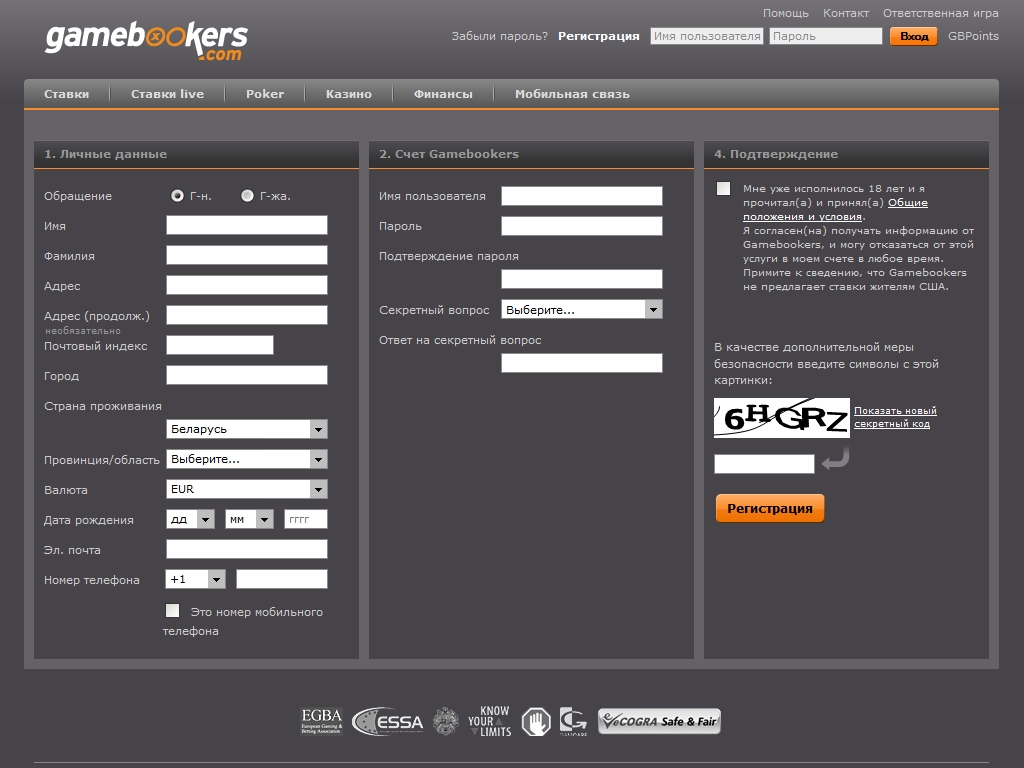Open the Ставки live menu item
Viewport: 1024px width, 768px height.
[167, 94]
